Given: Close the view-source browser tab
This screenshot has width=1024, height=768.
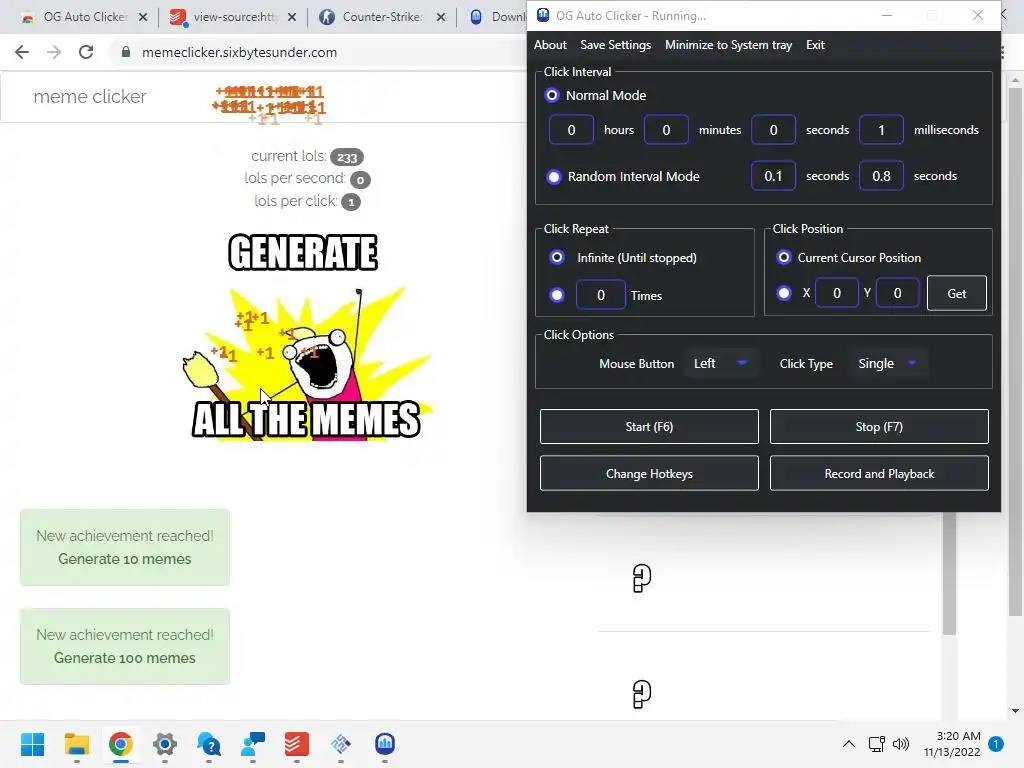Looking at the screenshot, I should click(x=292, y=17).
